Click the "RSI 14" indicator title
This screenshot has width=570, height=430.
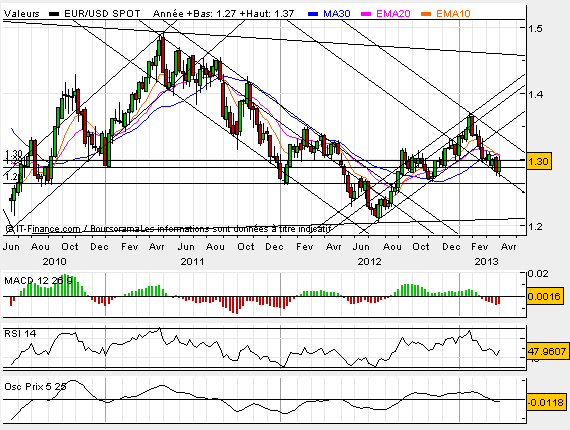pyautogui.click(x=20, y=333)
